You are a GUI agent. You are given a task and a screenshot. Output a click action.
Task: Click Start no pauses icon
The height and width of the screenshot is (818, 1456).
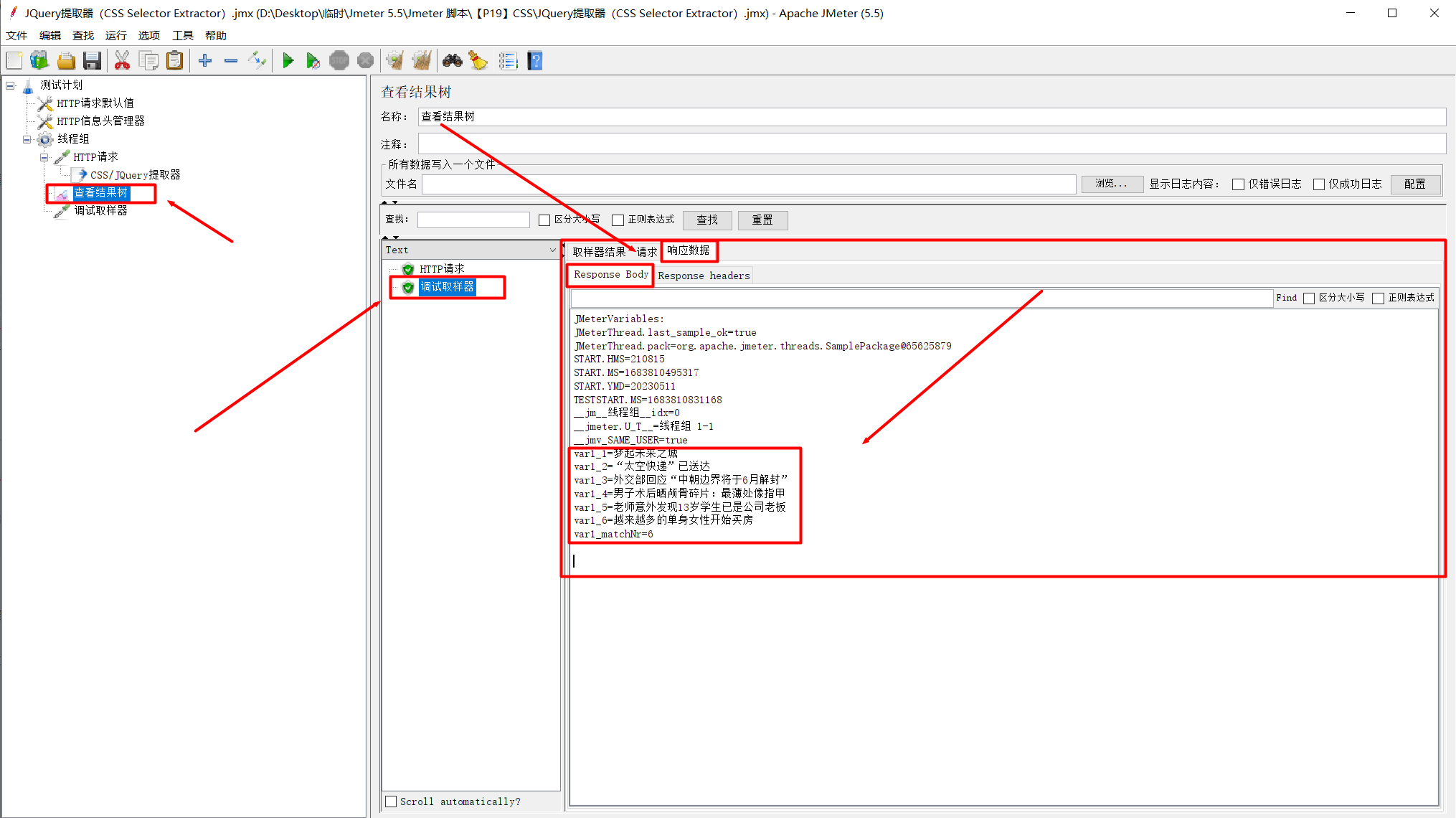[313, 61]
